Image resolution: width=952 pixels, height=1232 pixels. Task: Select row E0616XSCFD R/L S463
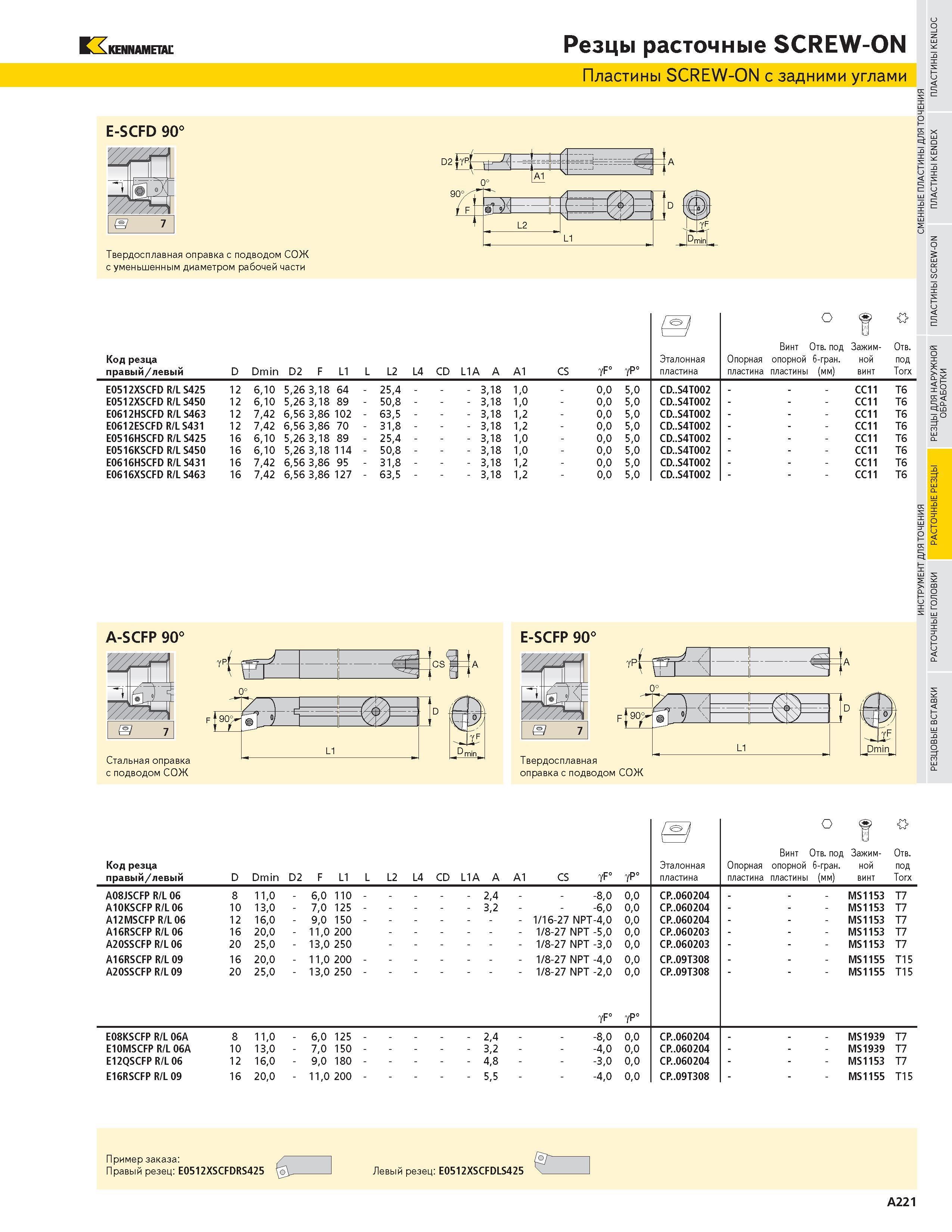coord(507,475)
